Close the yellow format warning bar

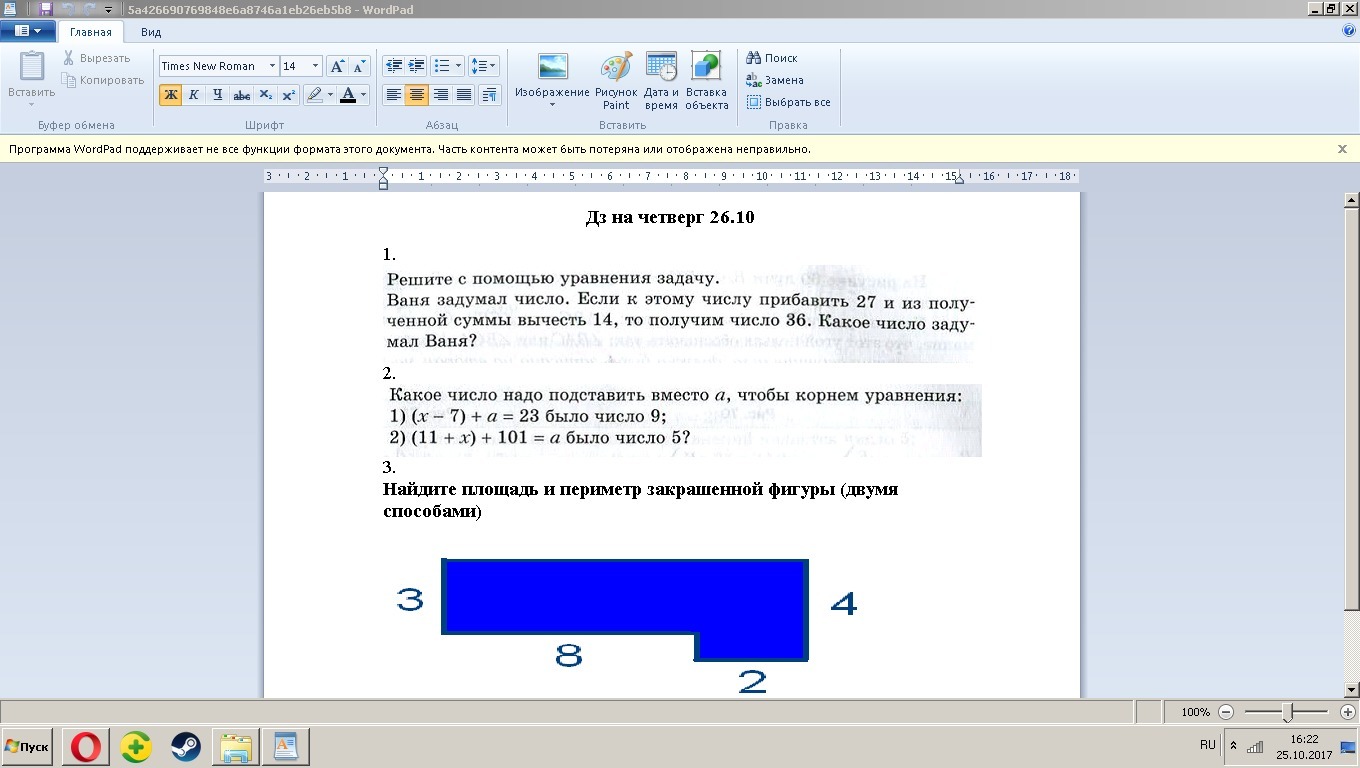click(x=1342, y=149)
